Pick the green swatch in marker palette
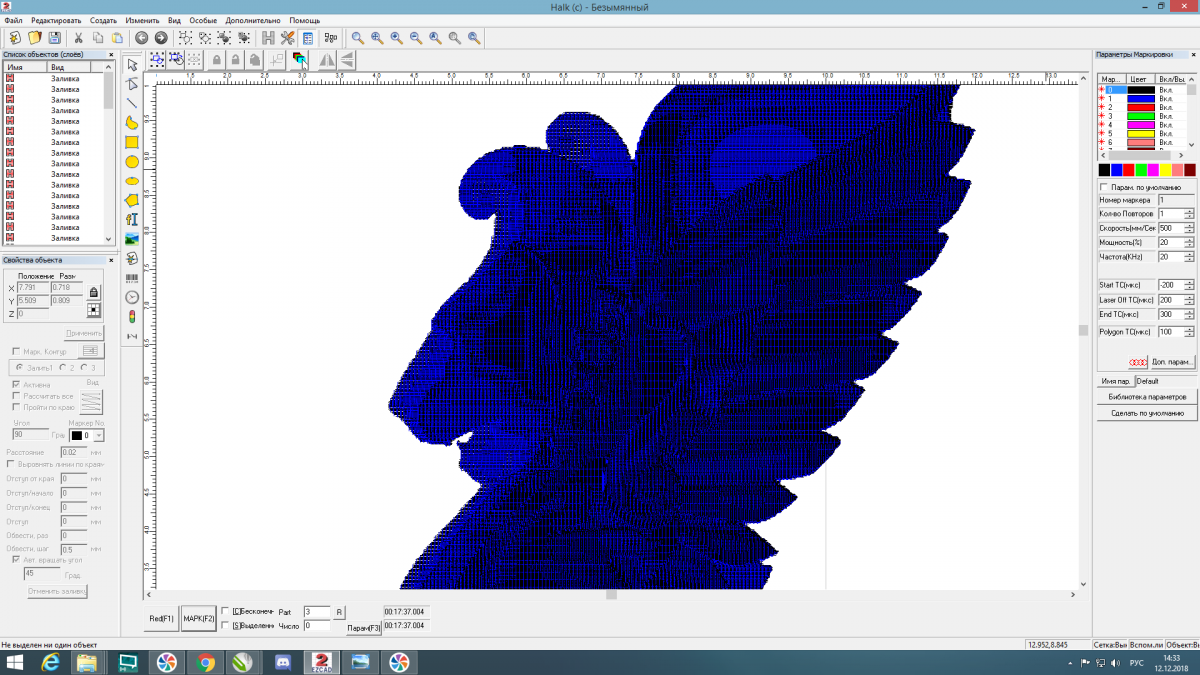Screen dimensions: 1200x675 1141,170
